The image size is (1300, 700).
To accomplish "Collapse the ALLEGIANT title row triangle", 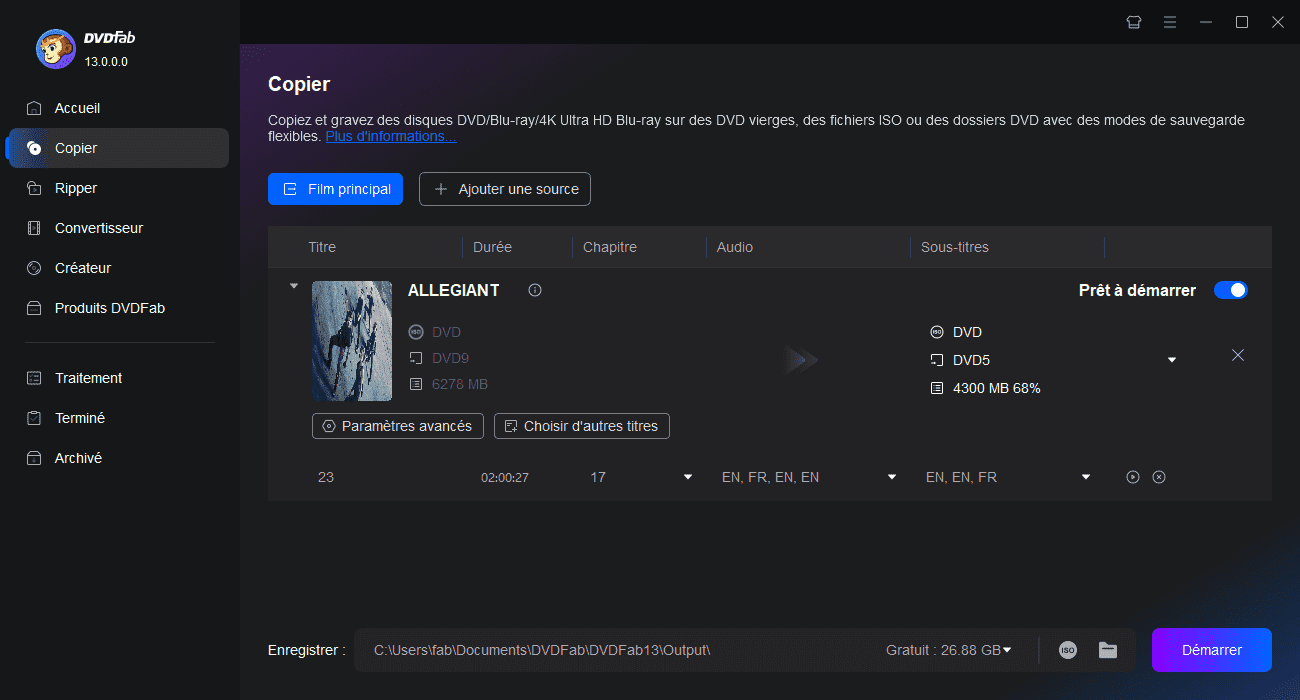I will click(x=293, y=287).
